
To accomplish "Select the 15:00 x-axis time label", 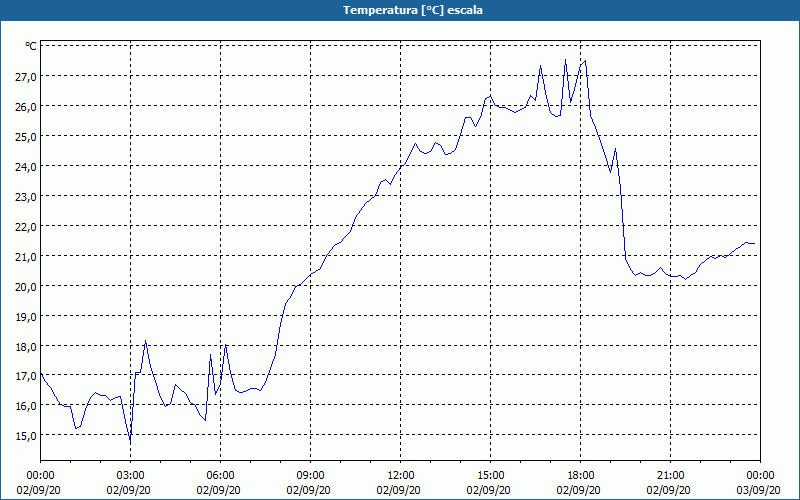I will tap(491, 476).
